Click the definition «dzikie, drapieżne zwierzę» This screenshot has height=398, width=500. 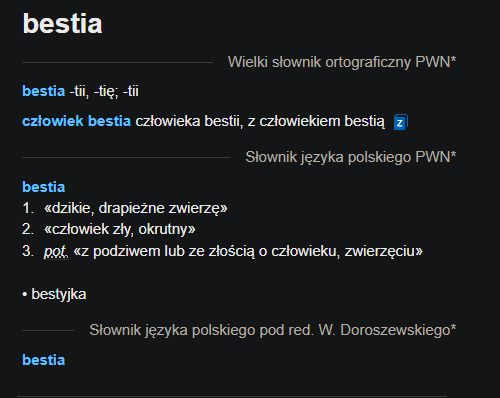pyautogui.click(x=136, y=208)
